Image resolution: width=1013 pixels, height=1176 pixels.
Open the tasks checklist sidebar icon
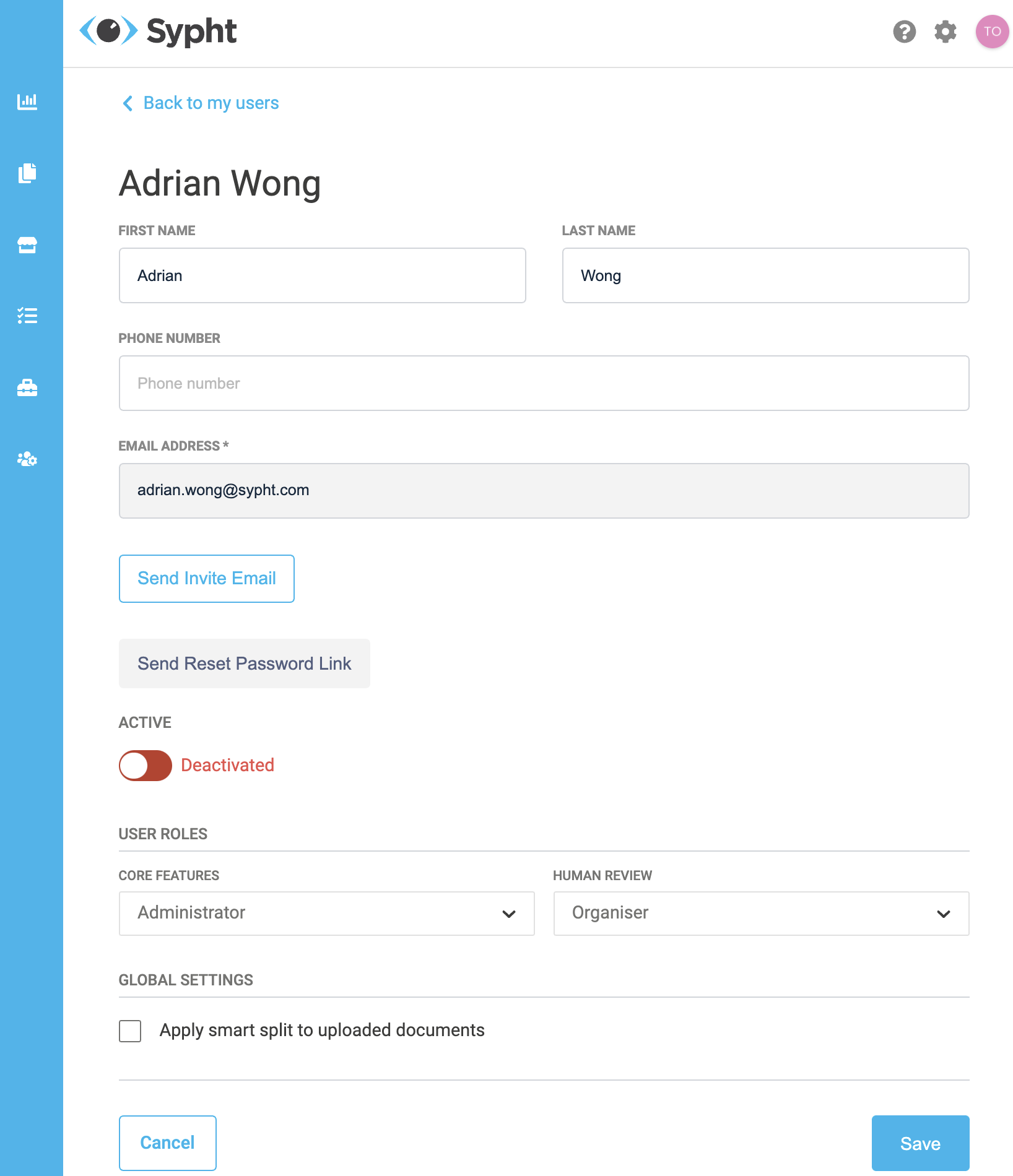pos(27,316)
